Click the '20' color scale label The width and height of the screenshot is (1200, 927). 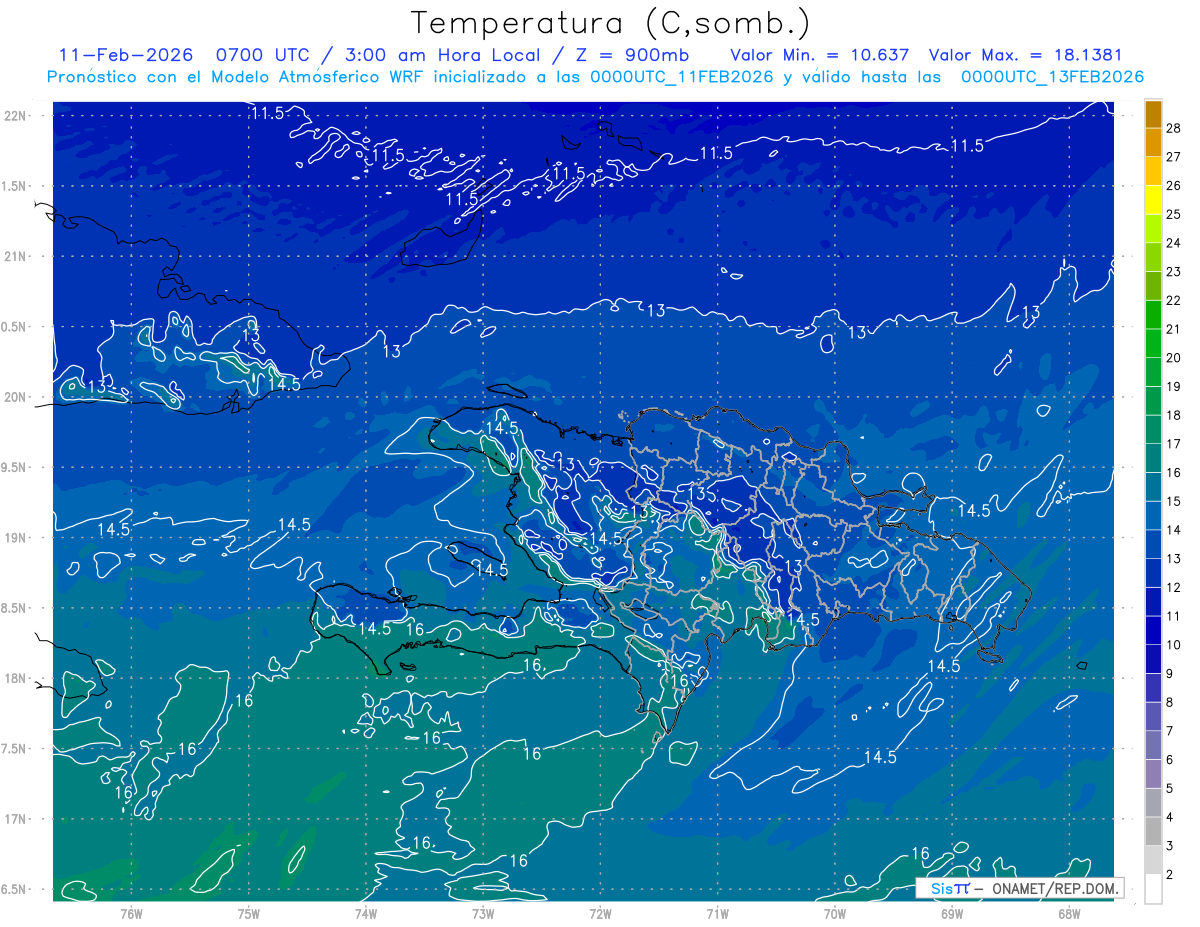pyautogui.click(x=1174, y=358)
